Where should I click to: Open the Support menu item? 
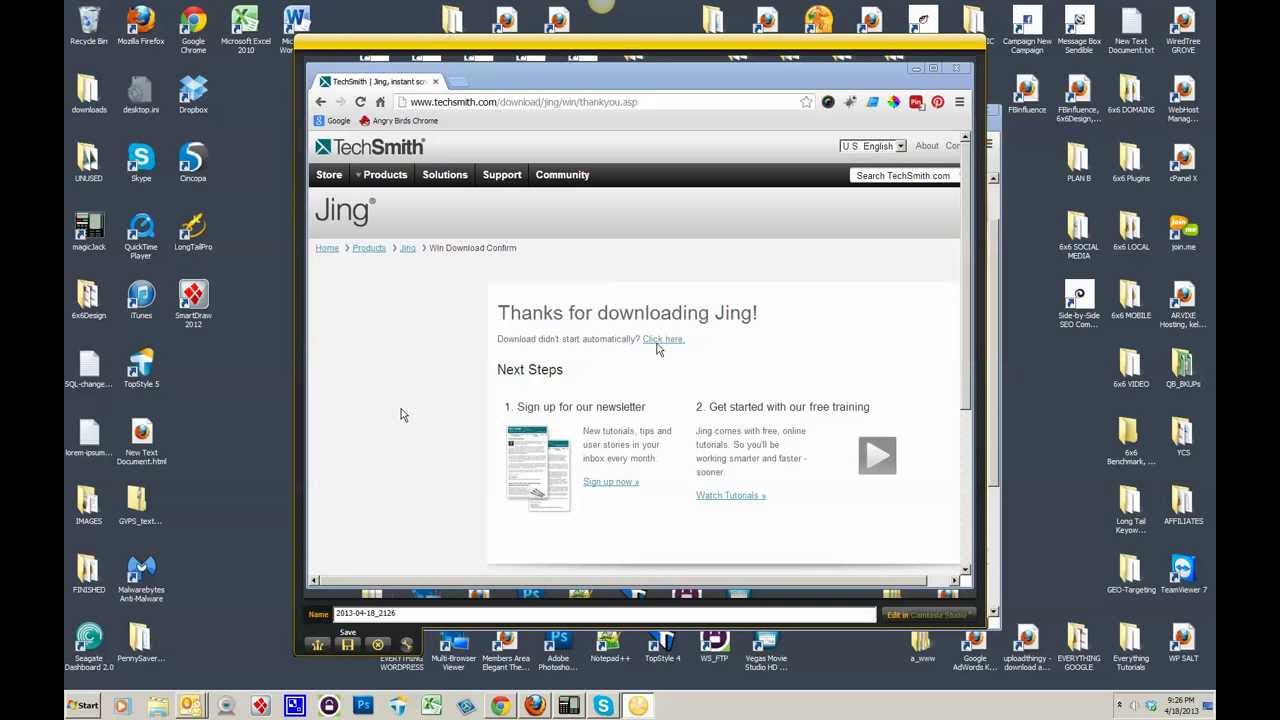pos(502,175)
